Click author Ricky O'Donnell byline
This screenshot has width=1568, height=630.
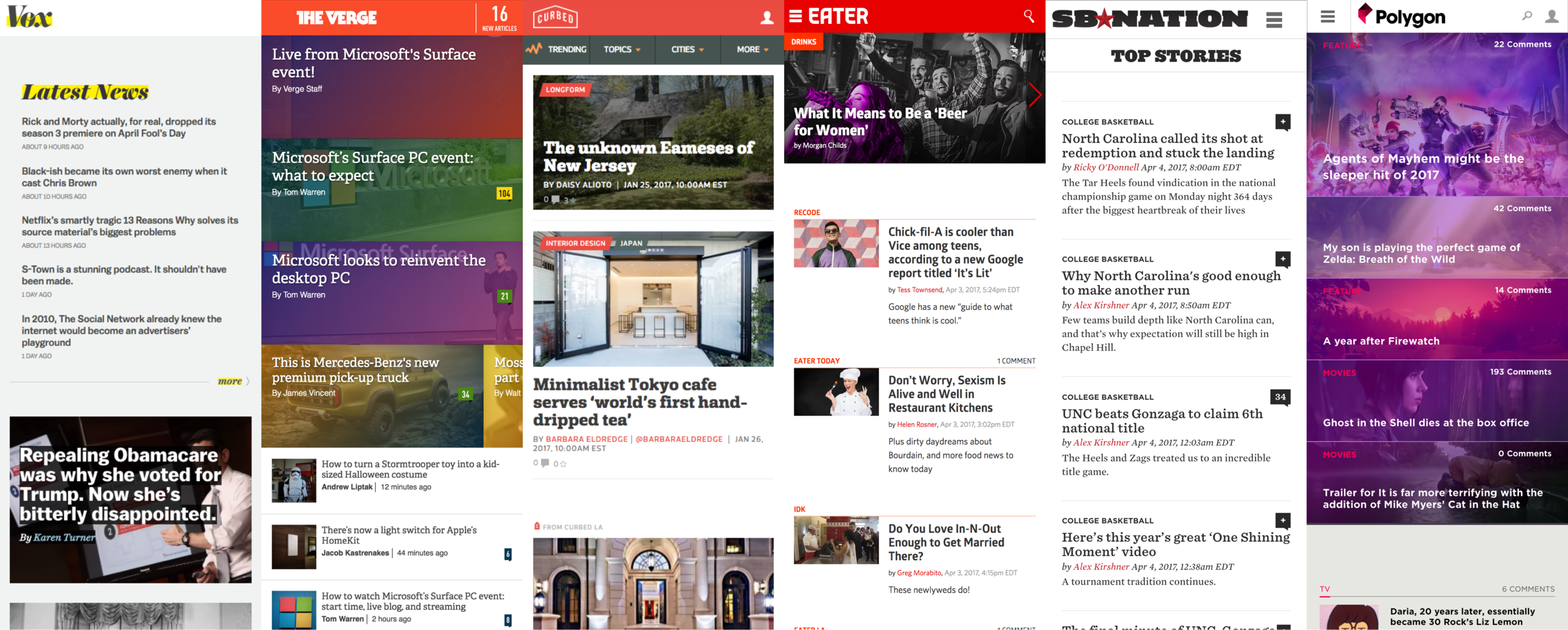click(x=1106, y=167)
